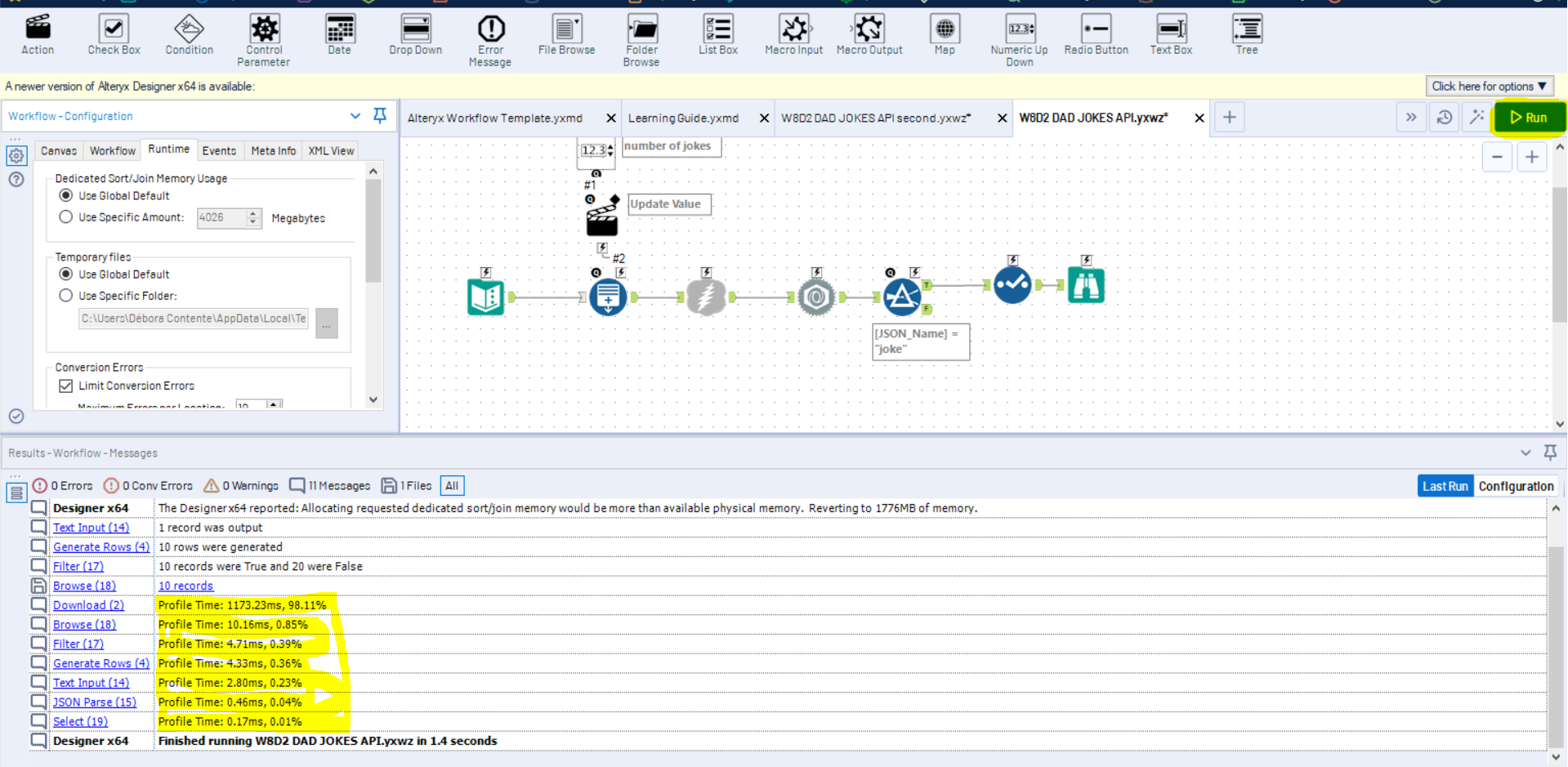Switch to the Events tab

[x=219, y=151]
